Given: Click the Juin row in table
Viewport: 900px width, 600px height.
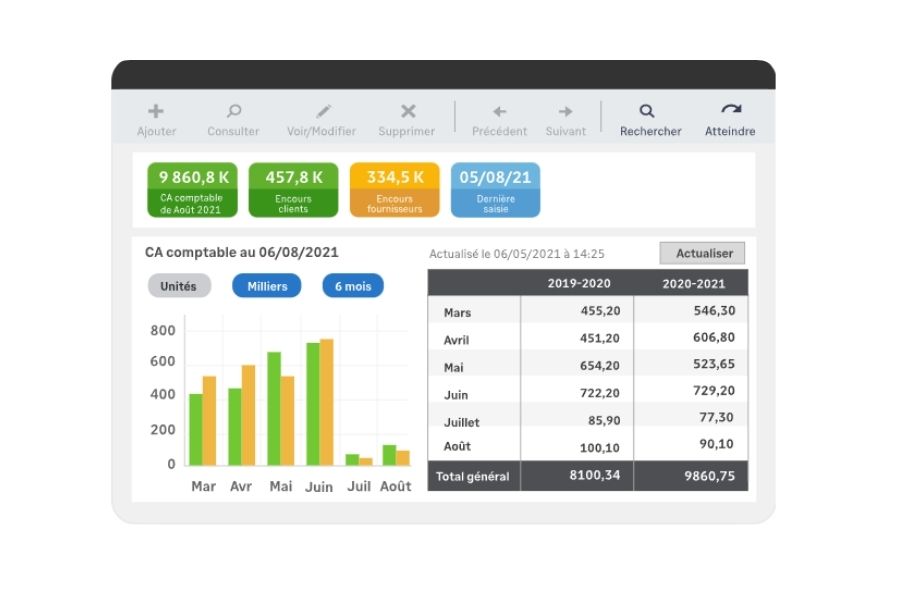Looking at the screenshot, I should click(456, 394).
